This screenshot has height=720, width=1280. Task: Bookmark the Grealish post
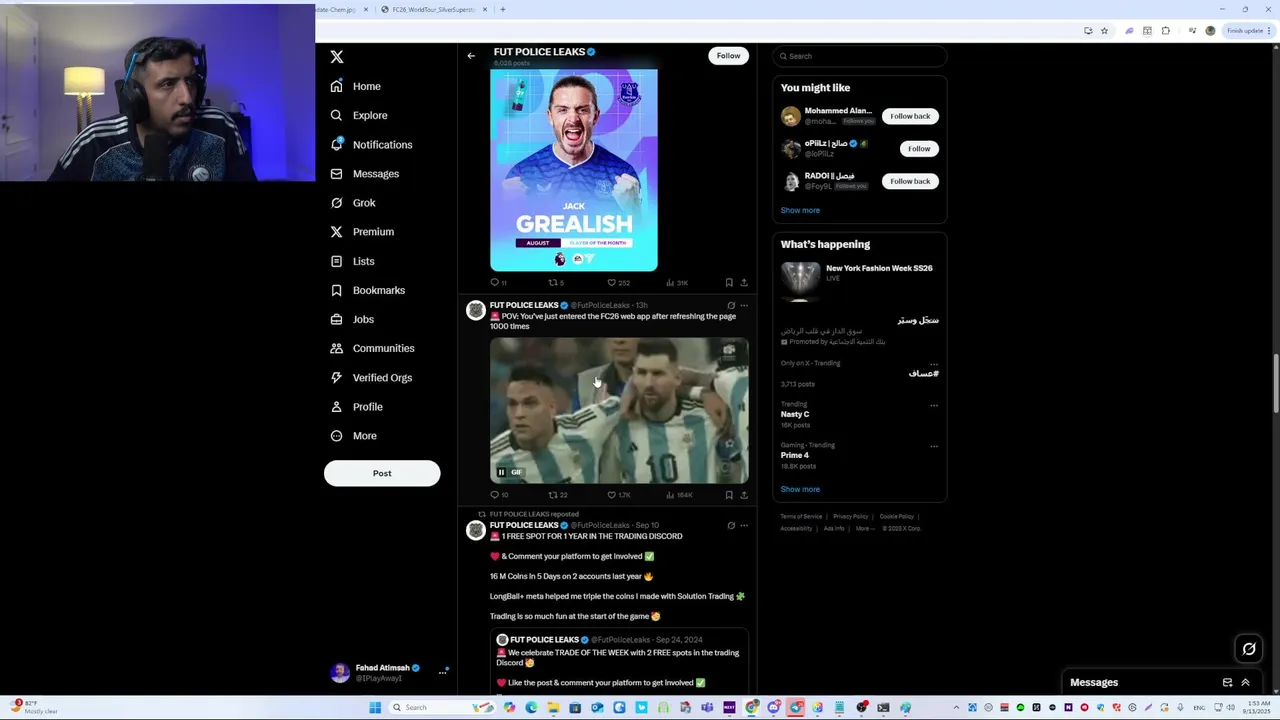(x=729, y=283)
